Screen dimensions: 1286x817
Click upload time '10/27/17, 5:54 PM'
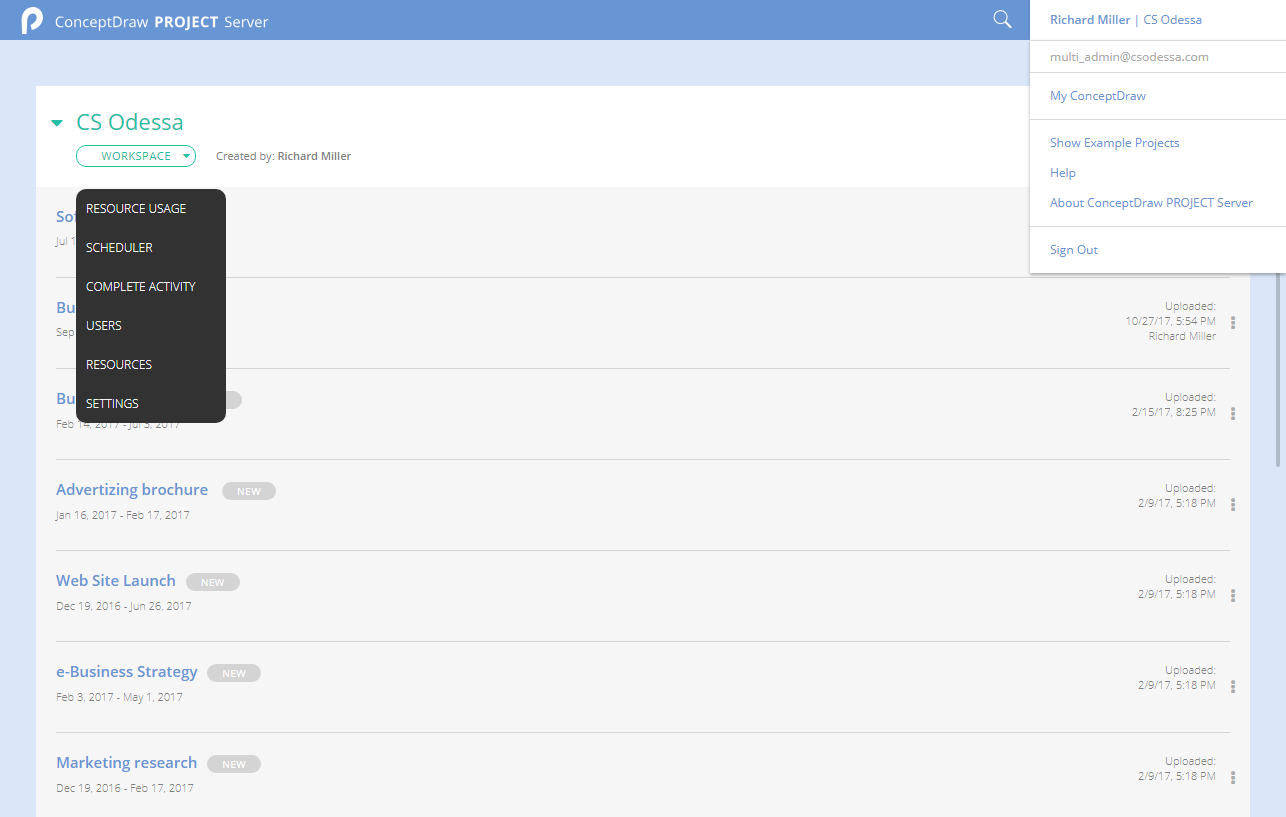[1170, 321]
